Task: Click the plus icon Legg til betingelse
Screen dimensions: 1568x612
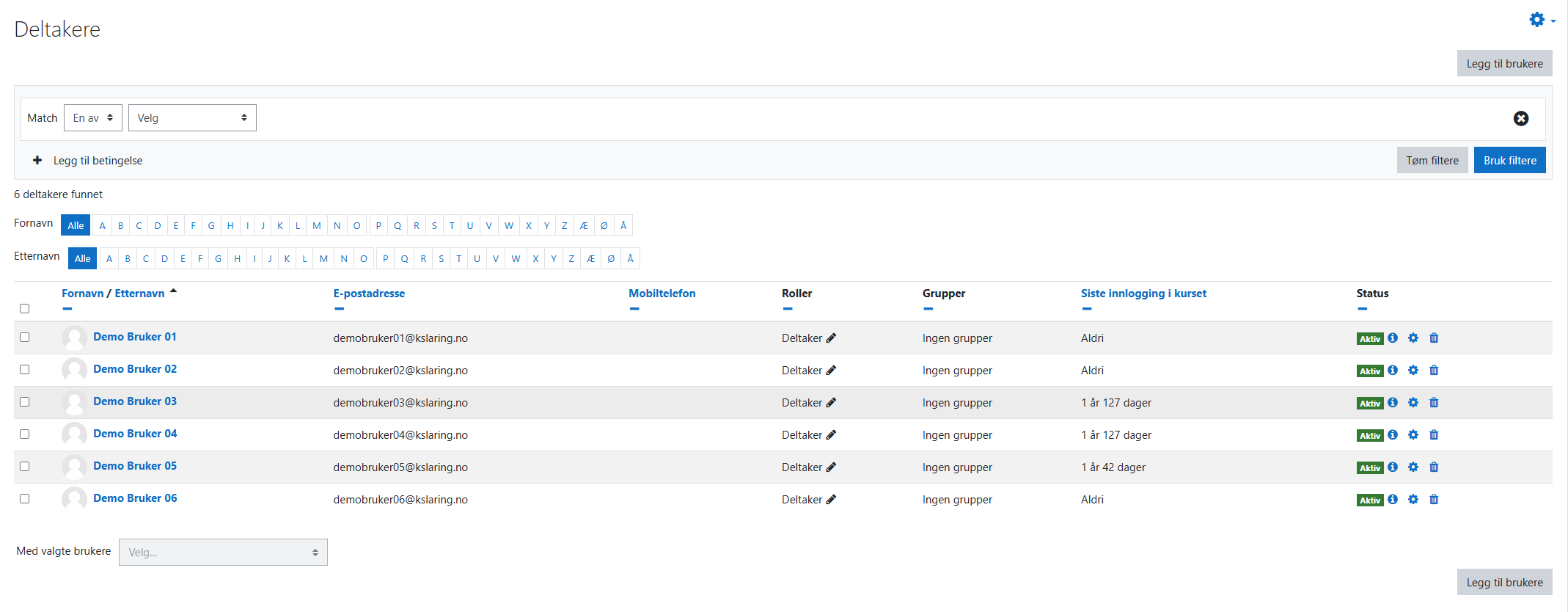Action: pos(37,160)
